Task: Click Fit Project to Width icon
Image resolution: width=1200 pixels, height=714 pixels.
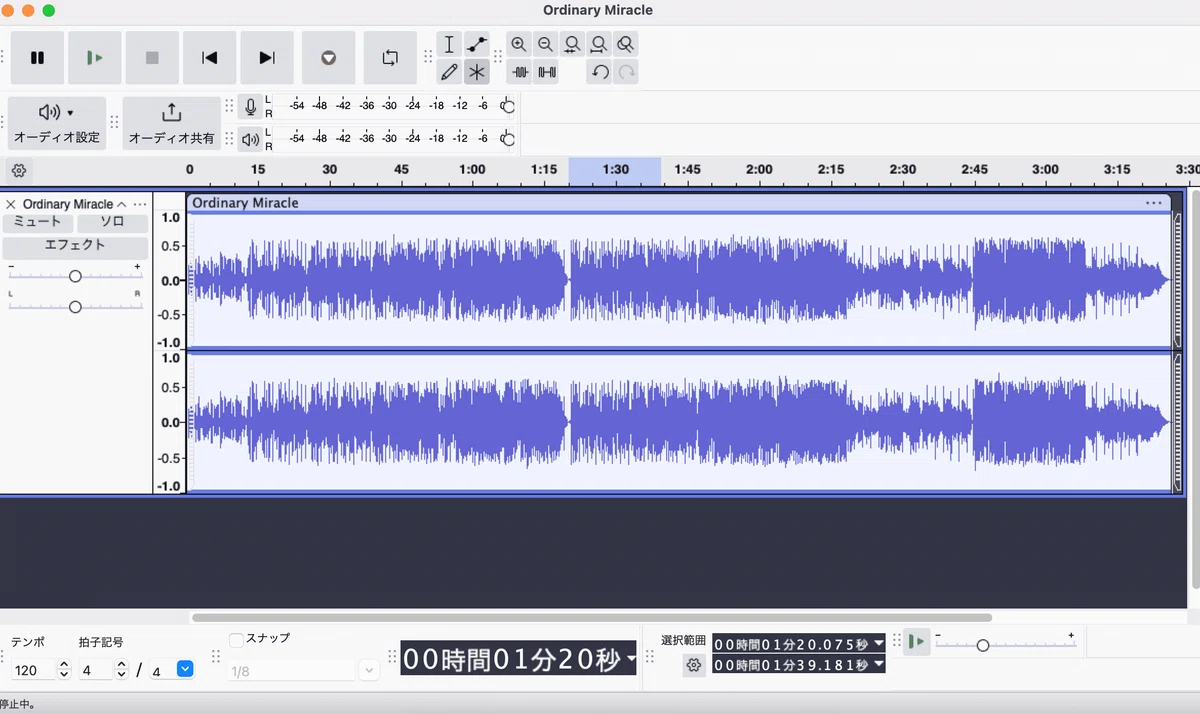Action: point(598,45)
